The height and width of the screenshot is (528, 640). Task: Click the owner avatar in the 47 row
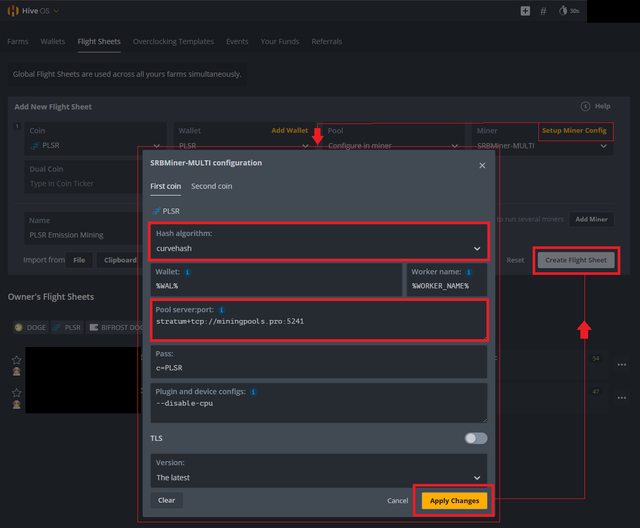pos(16,404)
